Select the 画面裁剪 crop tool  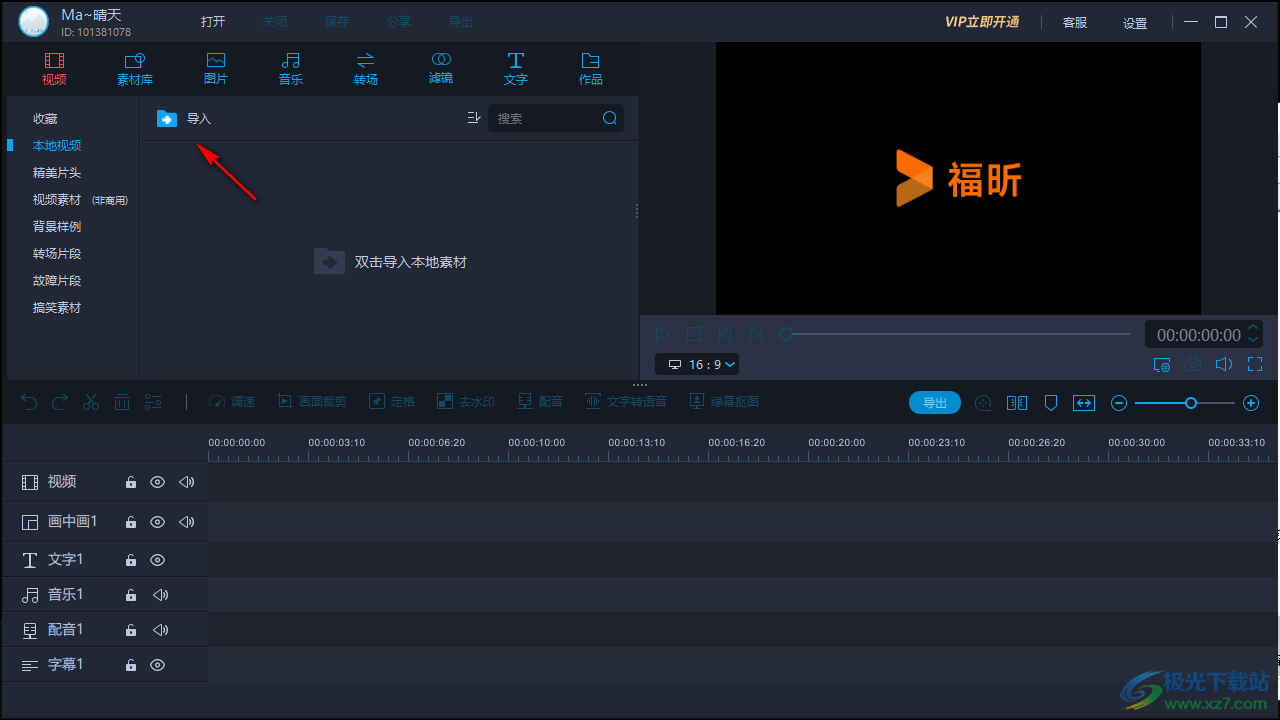pos(313,401)
